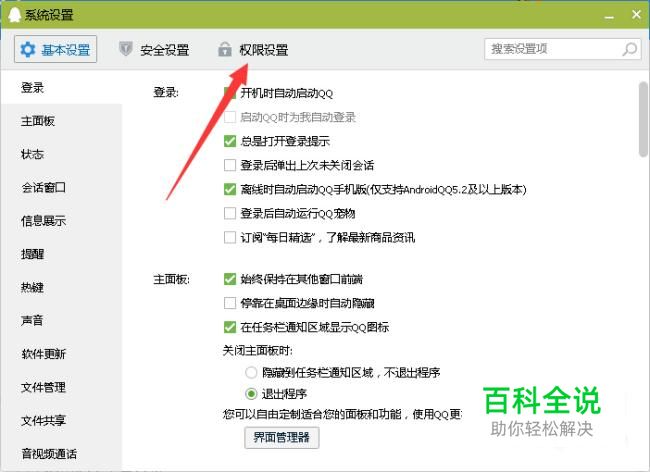This screenshot has width=650, height=472.
Task: Uncheck 离线时自动启动QQ手机版
Action: coord(230,189)
